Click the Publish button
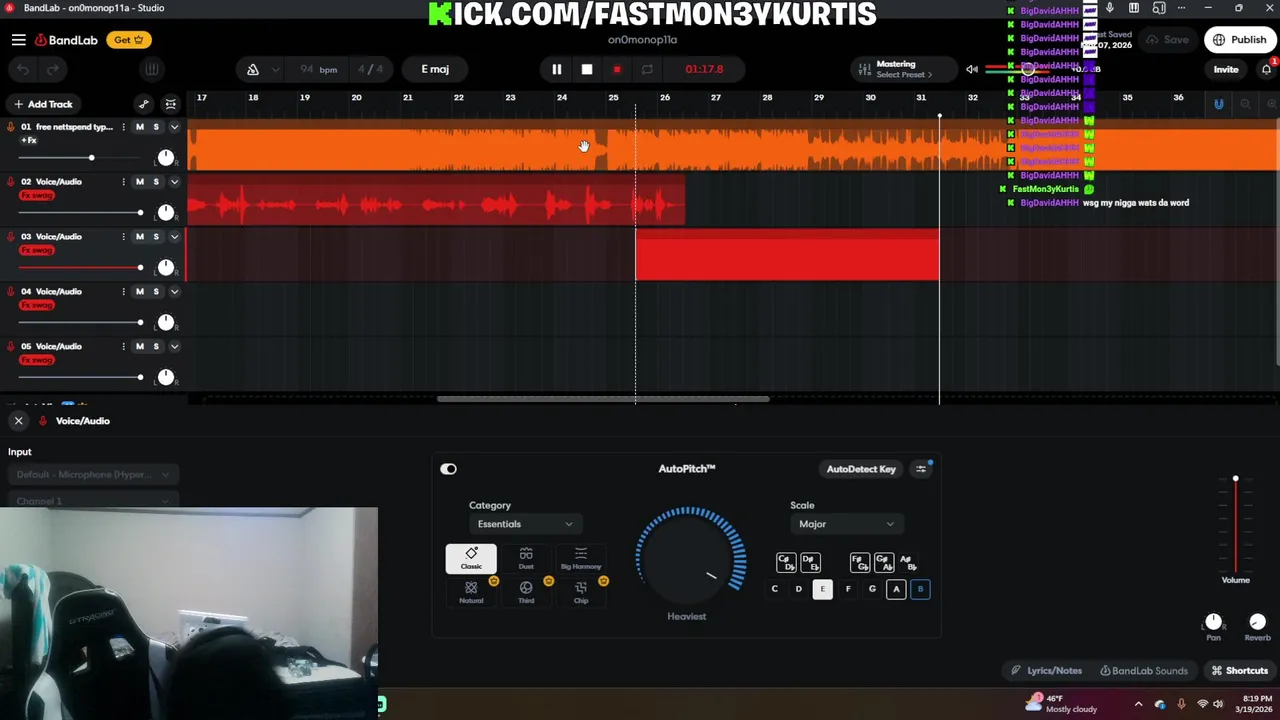 tap(1240, 40)
